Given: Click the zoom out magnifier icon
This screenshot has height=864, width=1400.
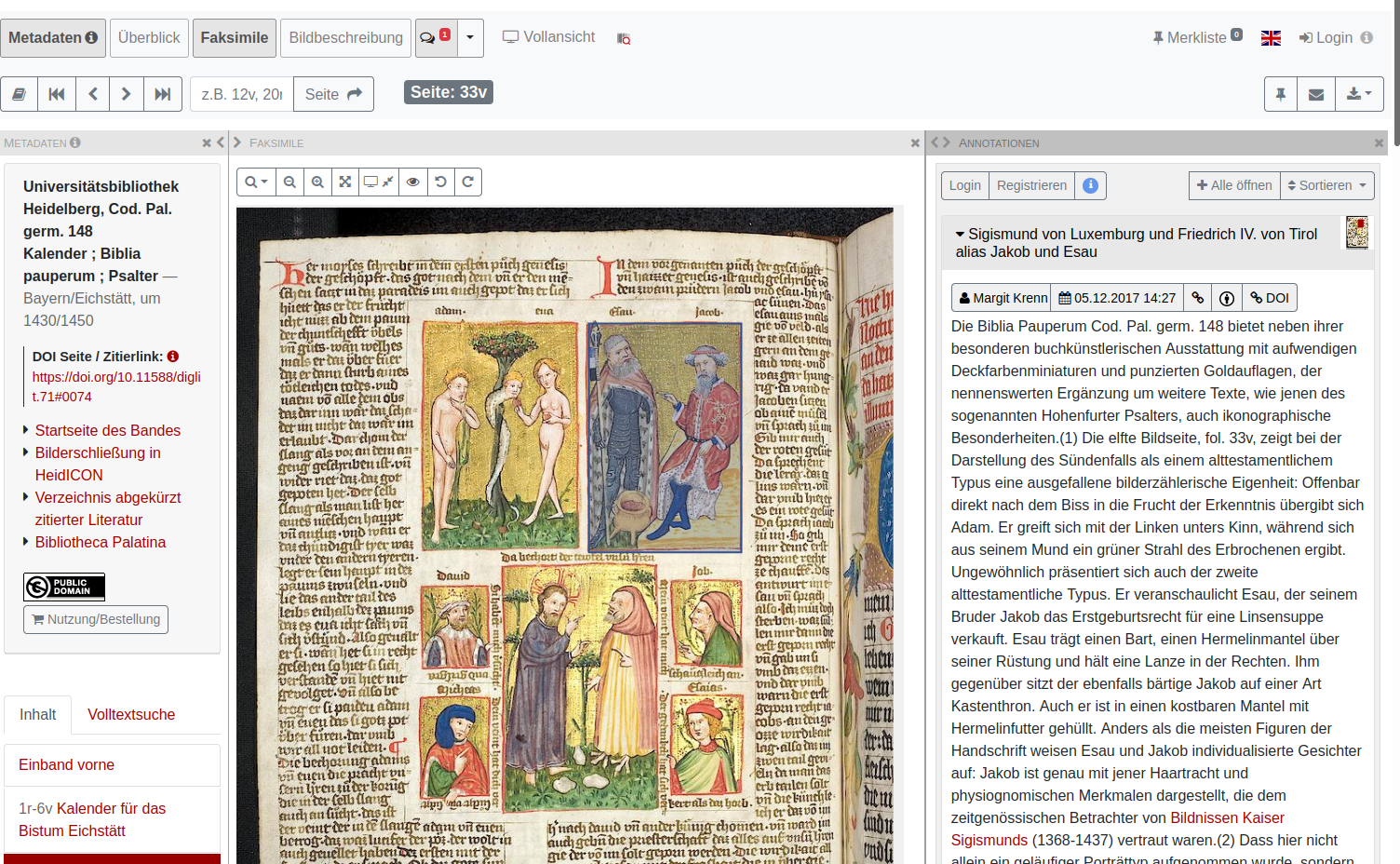Looking at the screenshot, I should [x=290, y=182].
